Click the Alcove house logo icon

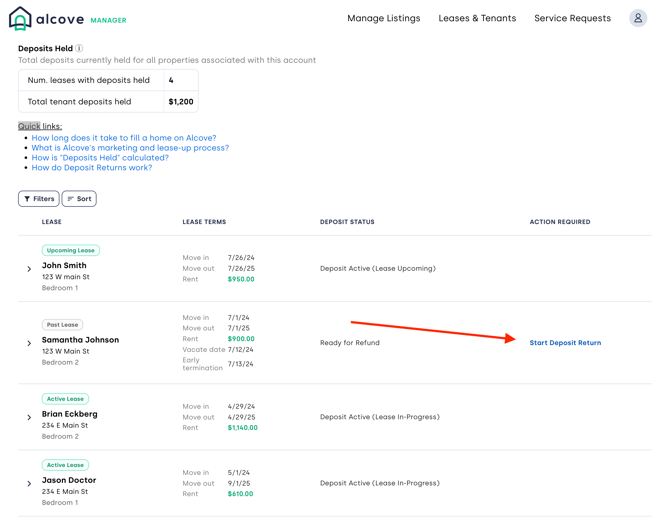(x=20, y=19)
